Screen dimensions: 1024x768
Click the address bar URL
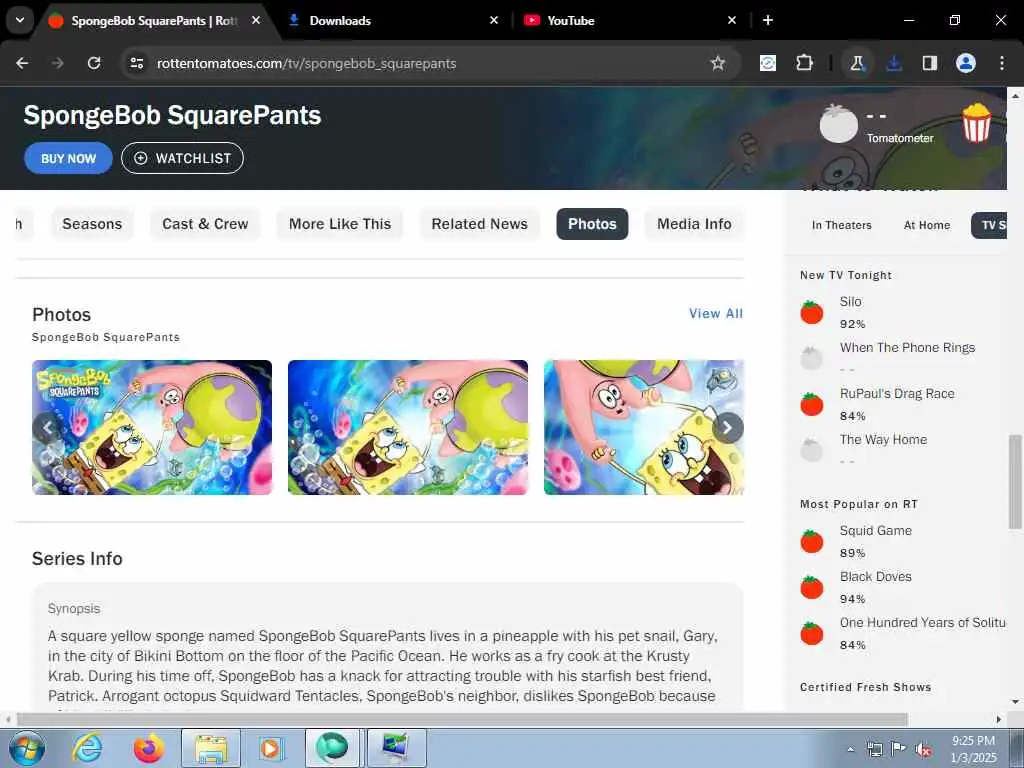[x=306, y=63]
